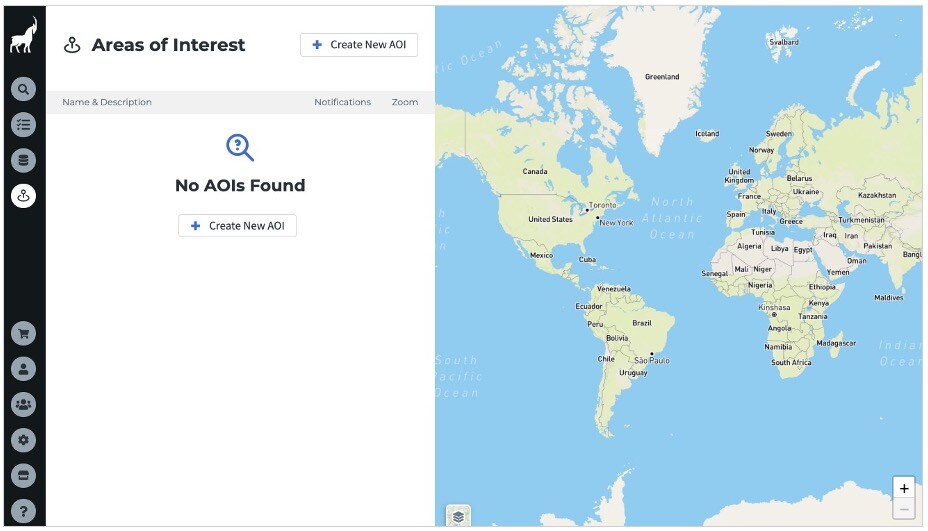Zoom out the map with minus
Viewport: 928px width, 531px height.
[x=904, y=509]
